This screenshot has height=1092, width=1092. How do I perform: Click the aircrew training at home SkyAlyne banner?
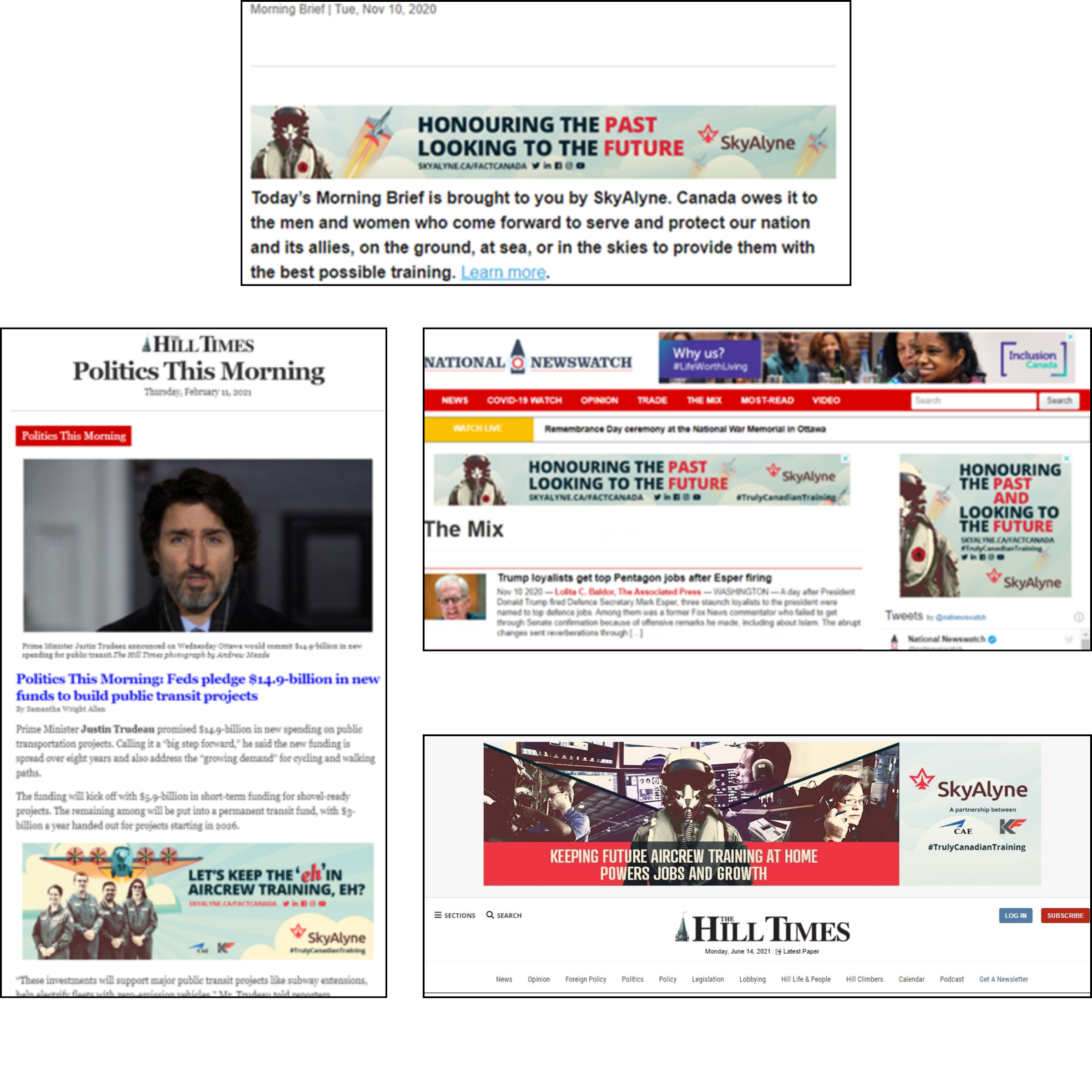[691, 814]
